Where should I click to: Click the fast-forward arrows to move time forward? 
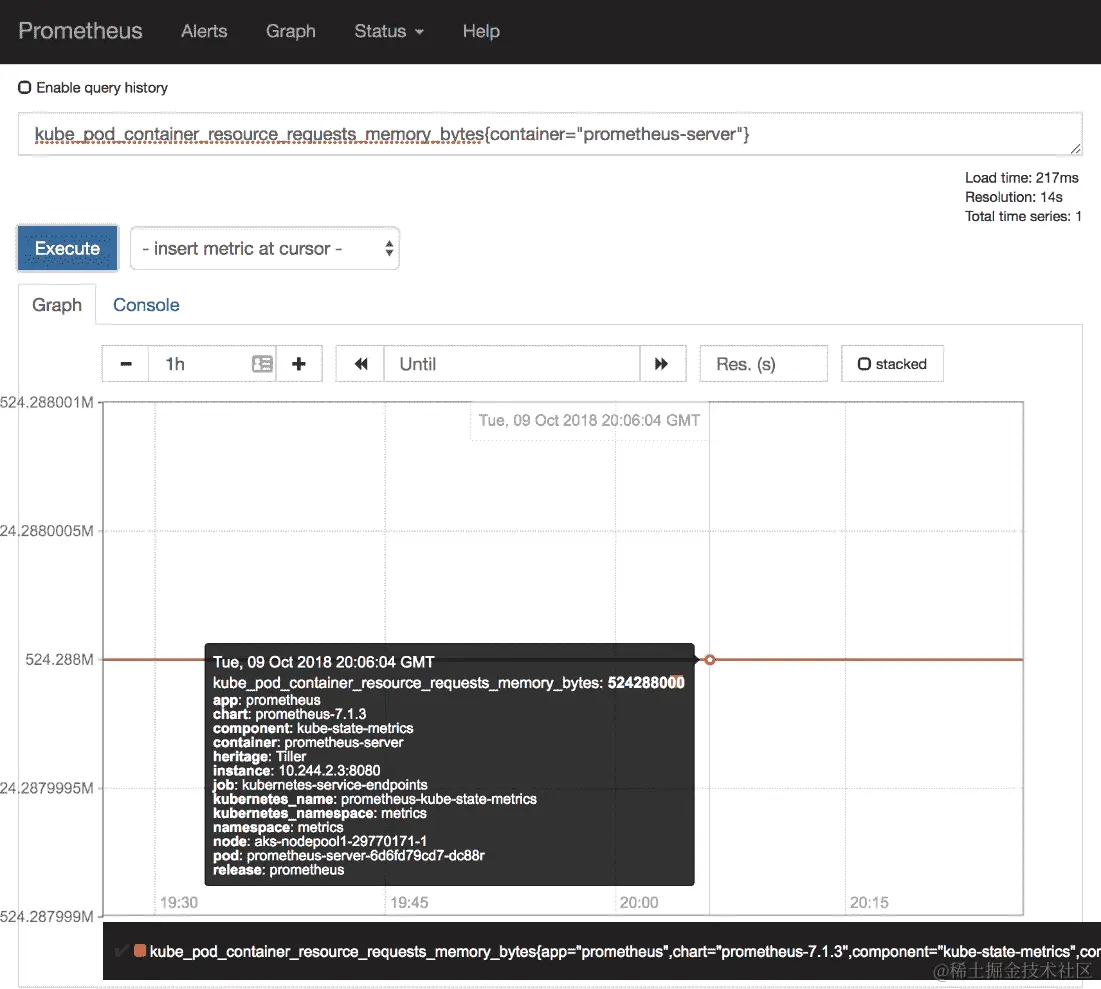click(662, 364)
